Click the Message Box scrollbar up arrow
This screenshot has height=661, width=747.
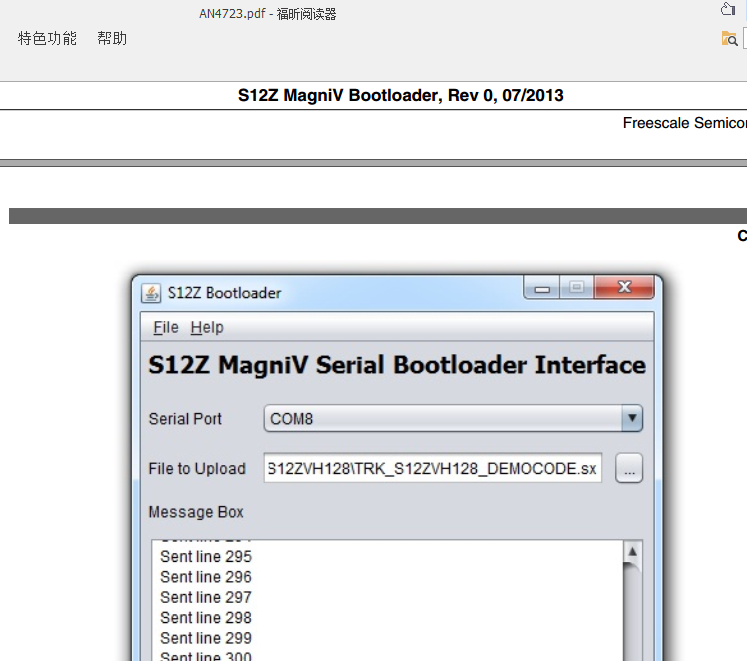coord(632,551)
